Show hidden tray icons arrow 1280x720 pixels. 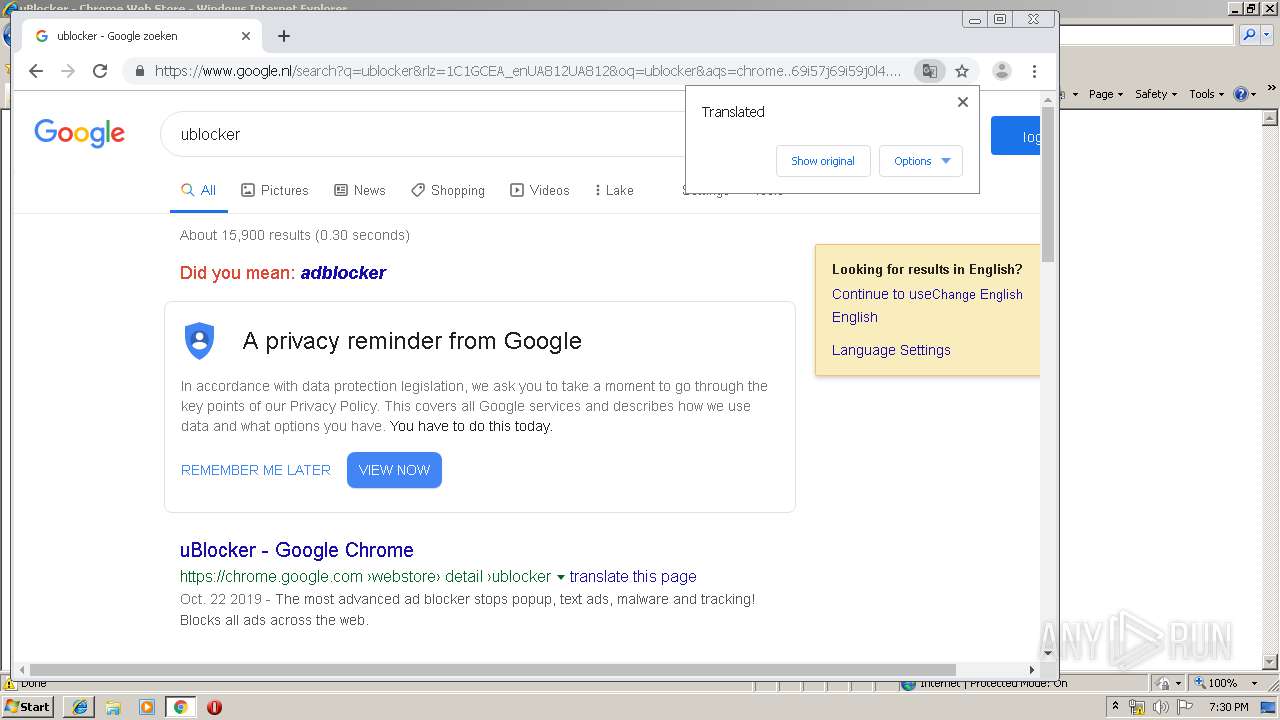(x=1116, y=706)
